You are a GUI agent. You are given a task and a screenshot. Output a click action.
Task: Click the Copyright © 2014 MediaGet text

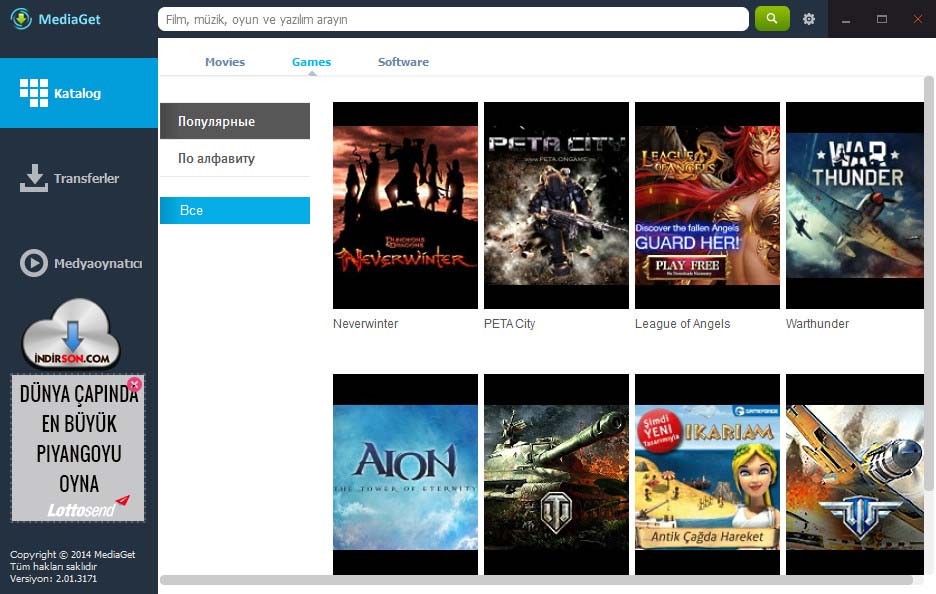pyautogui.click(x=72, y=555)
